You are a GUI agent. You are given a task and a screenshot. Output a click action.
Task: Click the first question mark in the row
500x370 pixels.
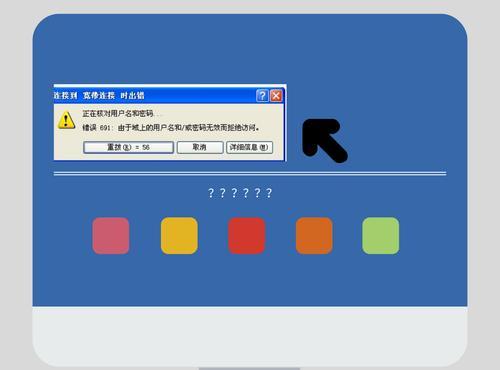(x=211, y=193)
